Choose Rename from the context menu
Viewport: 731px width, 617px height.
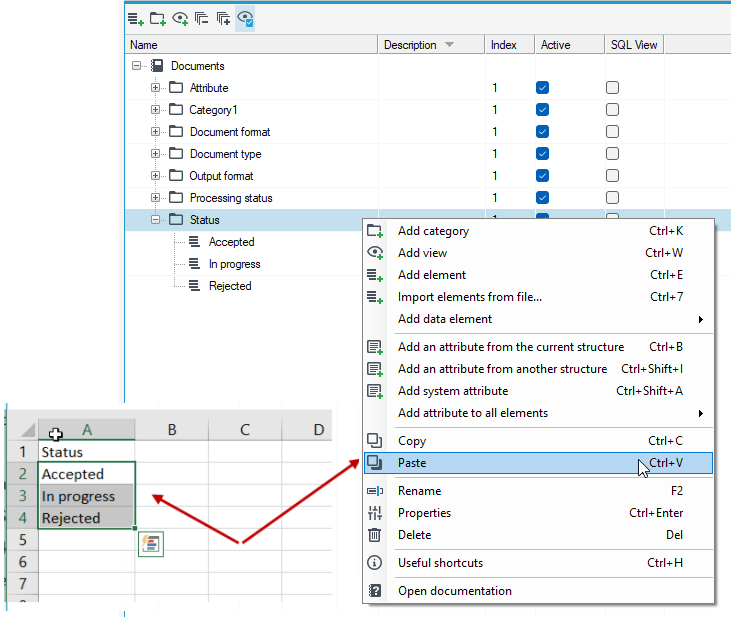(538, 491)
